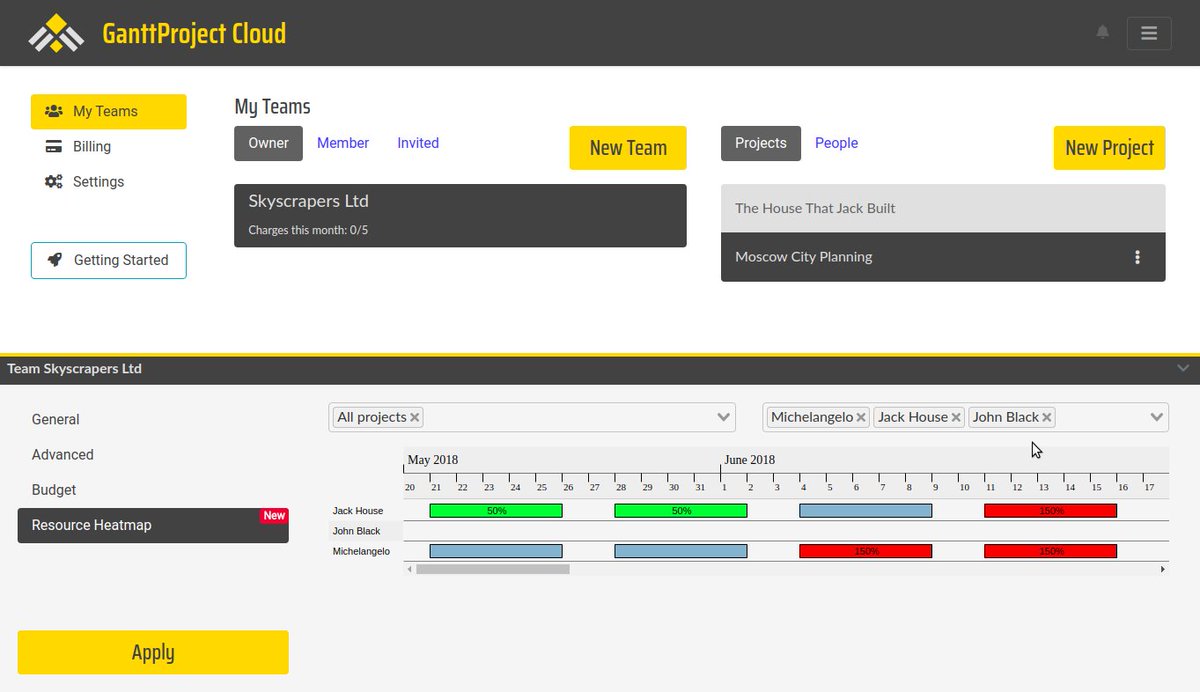Open notifications via the bell icon
This screenshot has width=1200, height=692.
point(1102,32)
